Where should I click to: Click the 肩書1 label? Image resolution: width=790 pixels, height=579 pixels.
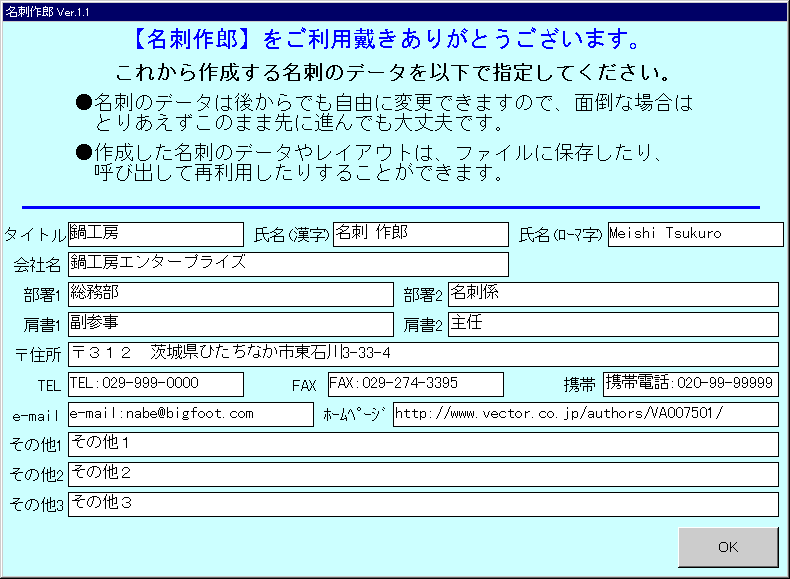42,326
